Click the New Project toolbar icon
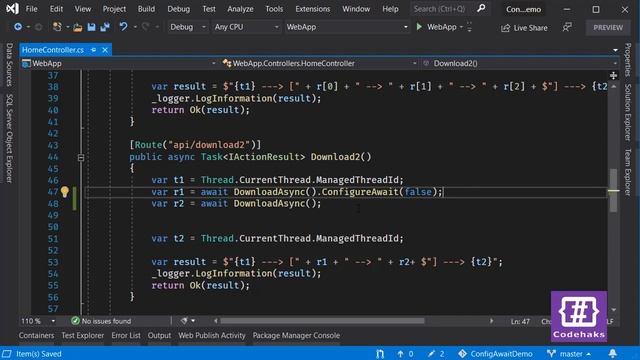 (x=57, y=27)
